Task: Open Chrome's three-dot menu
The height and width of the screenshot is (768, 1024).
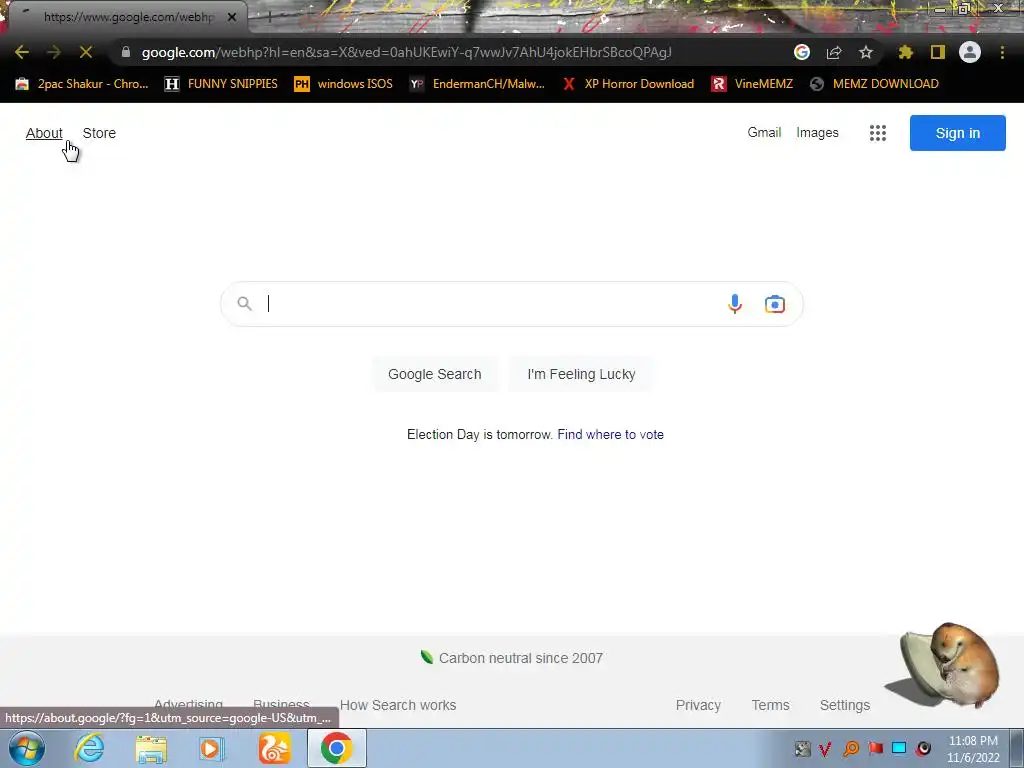Action: (x=1002, y=52)
